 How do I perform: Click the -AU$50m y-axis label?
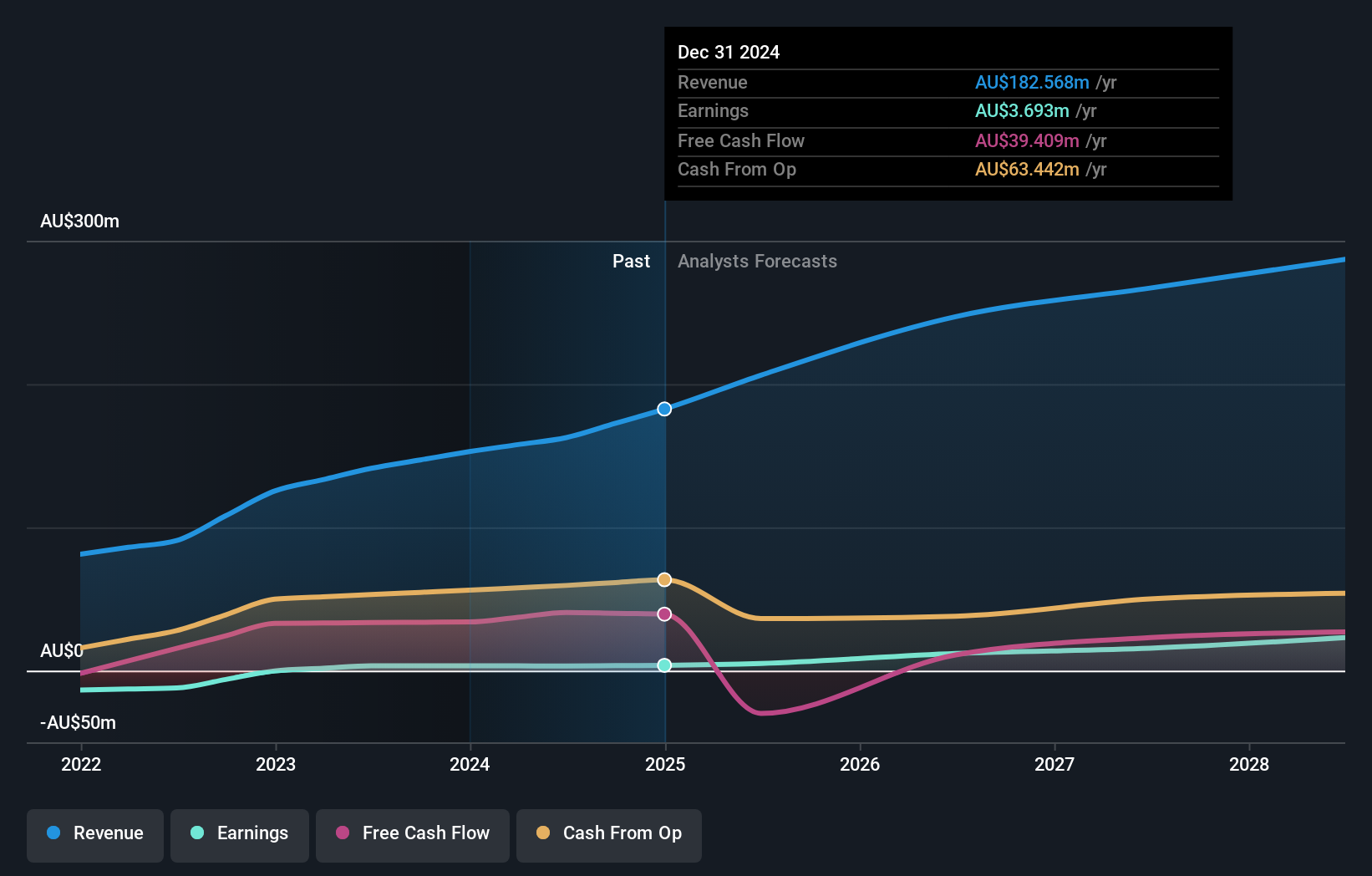(79, 723)
